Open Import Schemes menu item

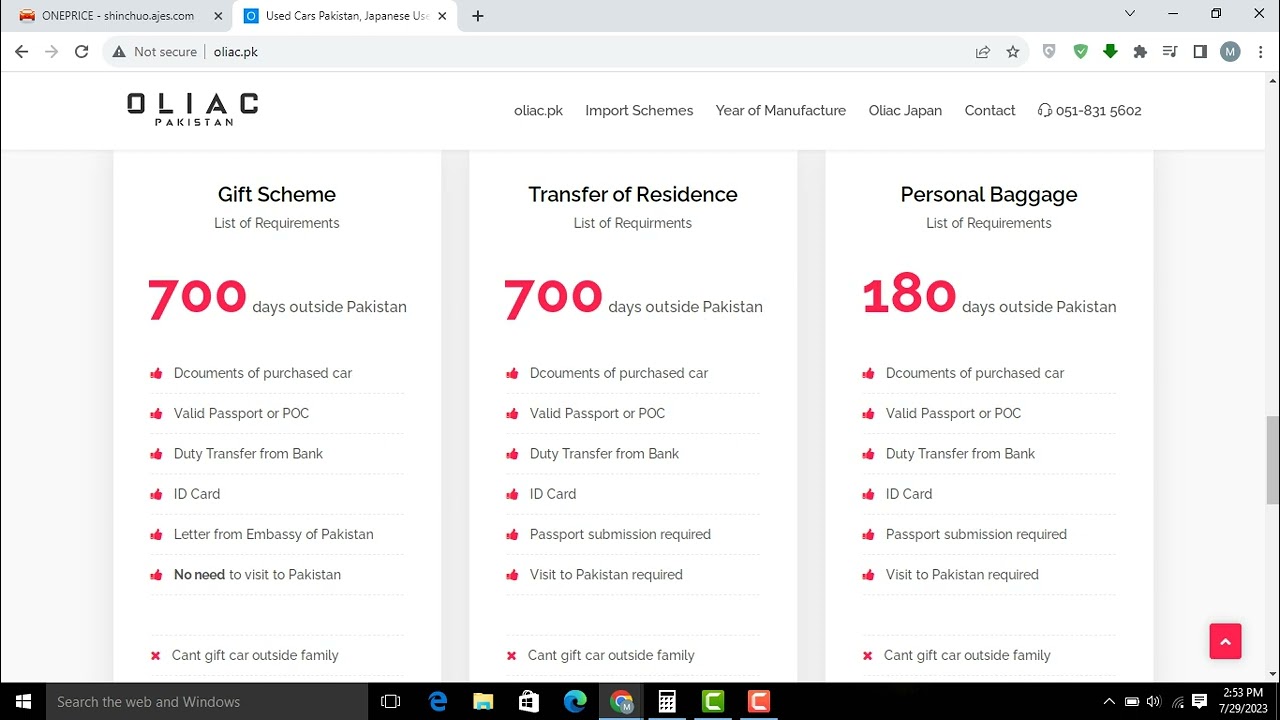(639, 111)
